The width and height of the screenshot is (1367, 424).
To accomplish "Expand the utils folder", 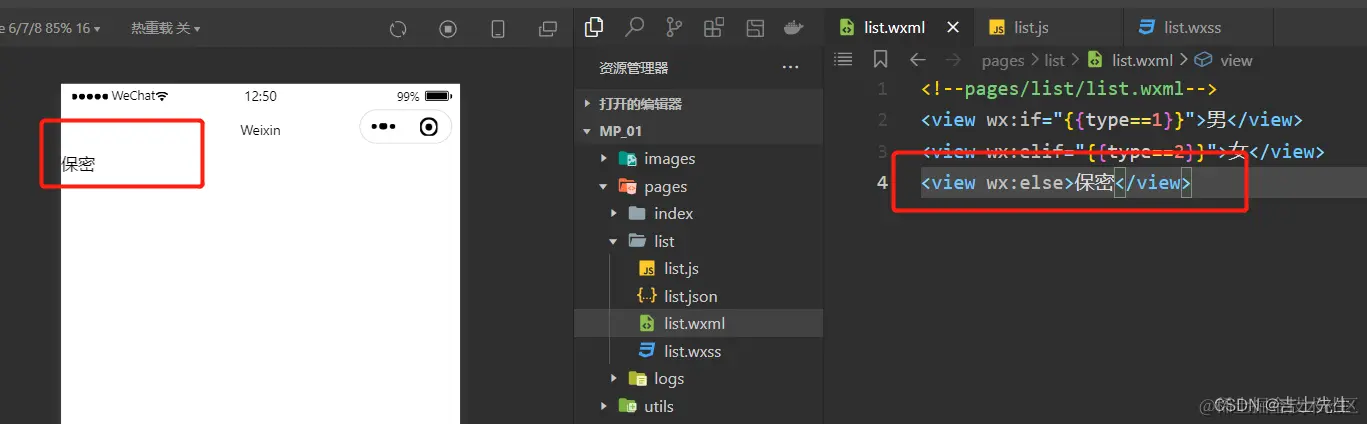I will [698, 406].
